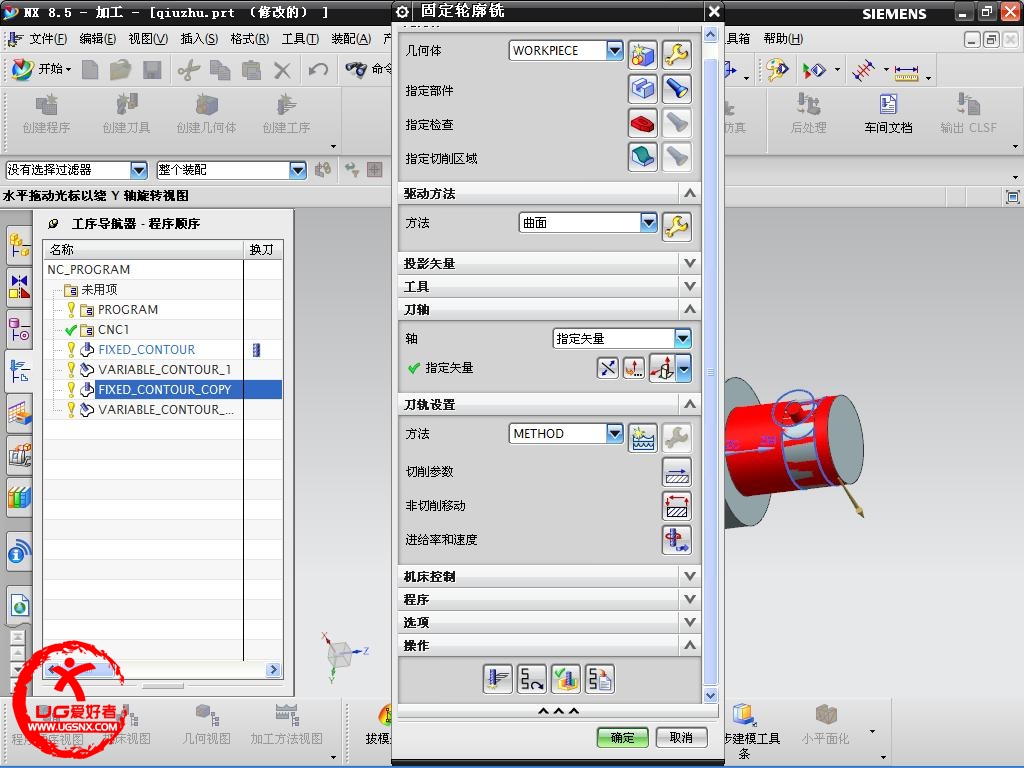Click the undo arrow in the toolbar
Image resolution: width=1024 pixels, height=768 pixels.
[x=318, y=69]
